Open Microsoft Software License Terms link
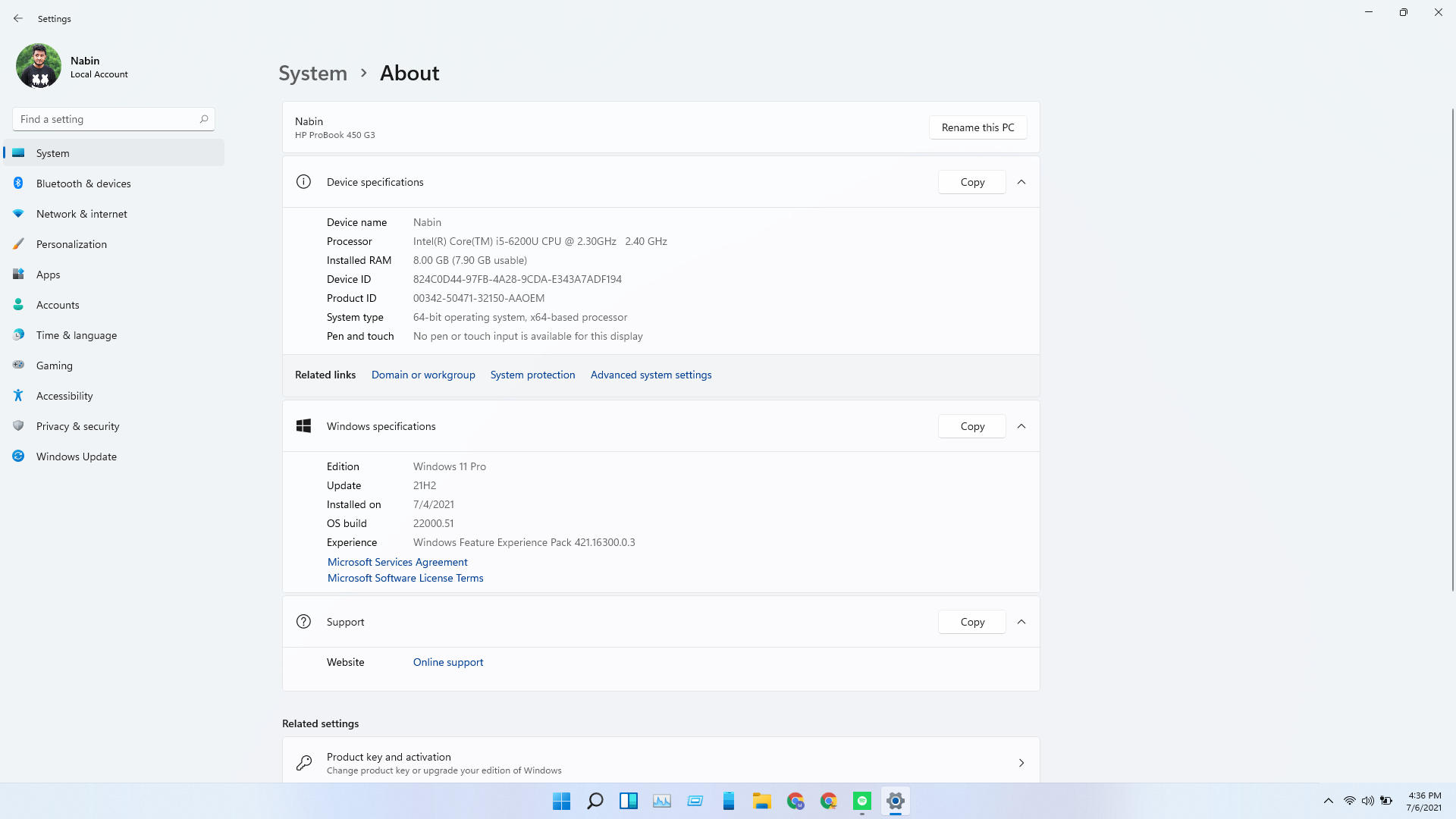1456x819 pixels. tap(405, 578)
